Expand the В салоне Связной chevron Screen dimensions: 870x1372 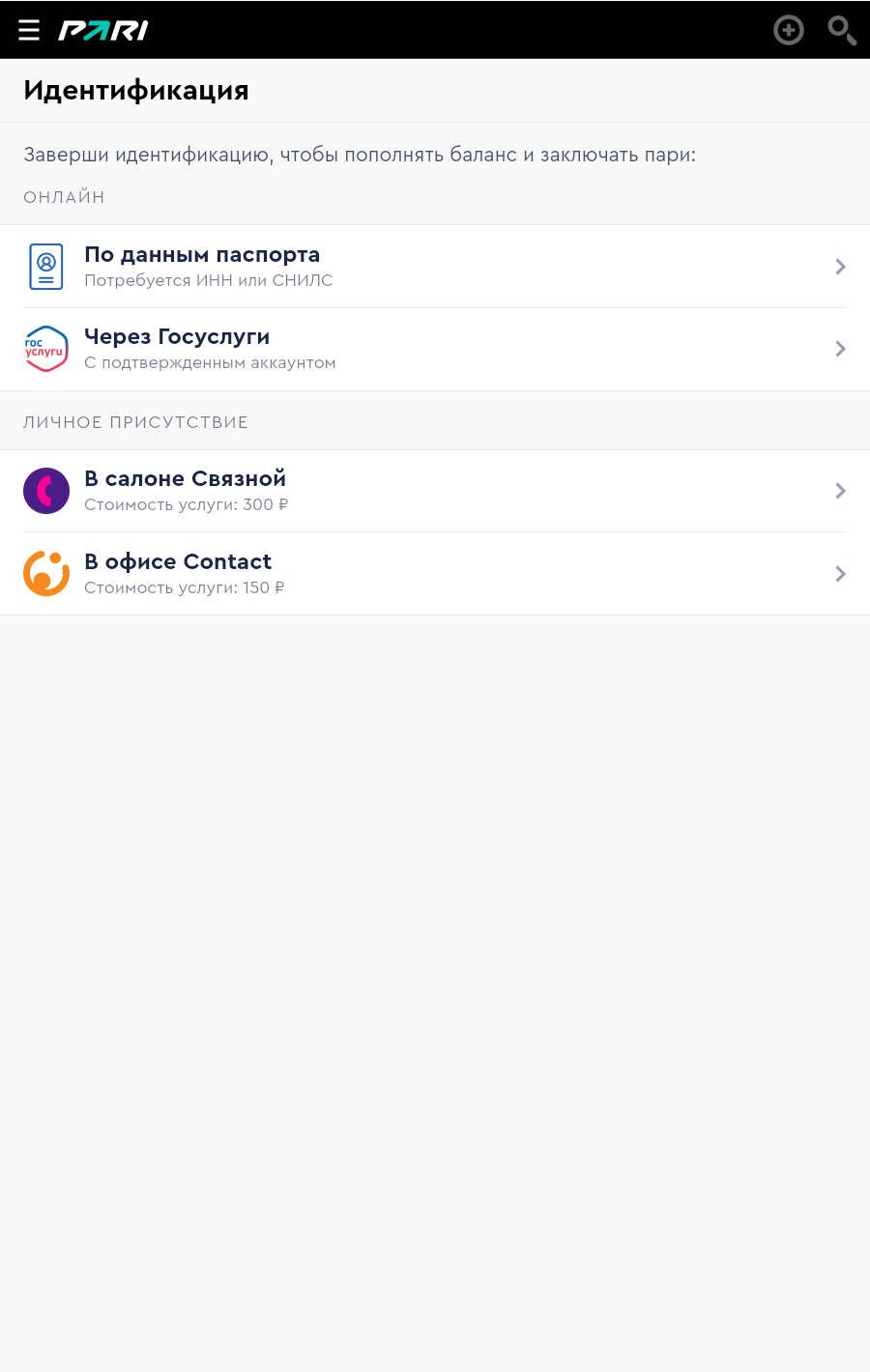[840, 491]
